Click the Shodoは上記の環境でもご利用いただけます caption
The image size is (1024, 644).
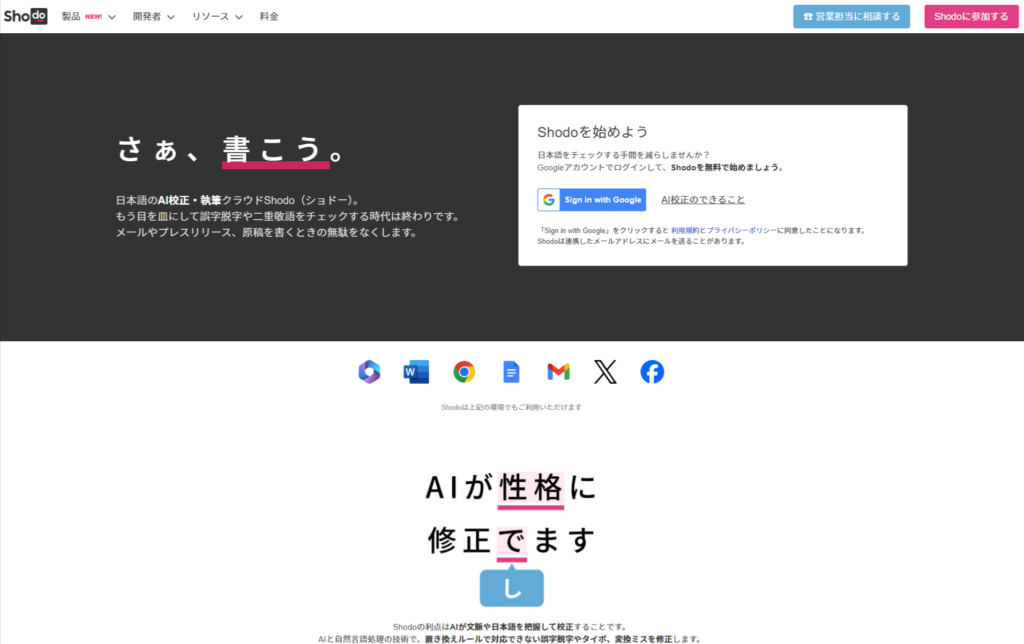coord(511,408)
